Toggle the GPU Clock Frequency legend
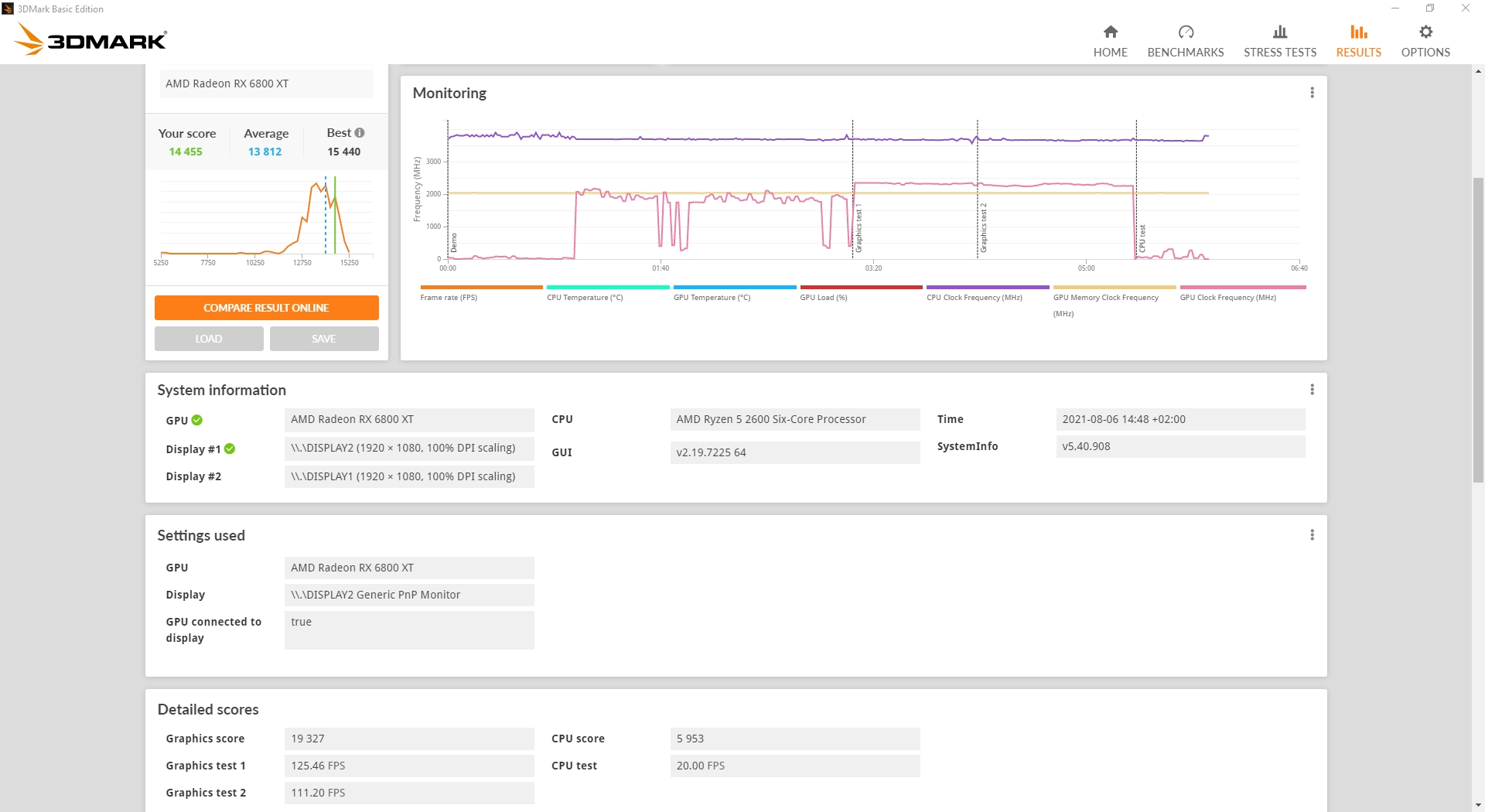Image resolution: width=1485 pixels, height=812 pixels. coord(1243,293)
